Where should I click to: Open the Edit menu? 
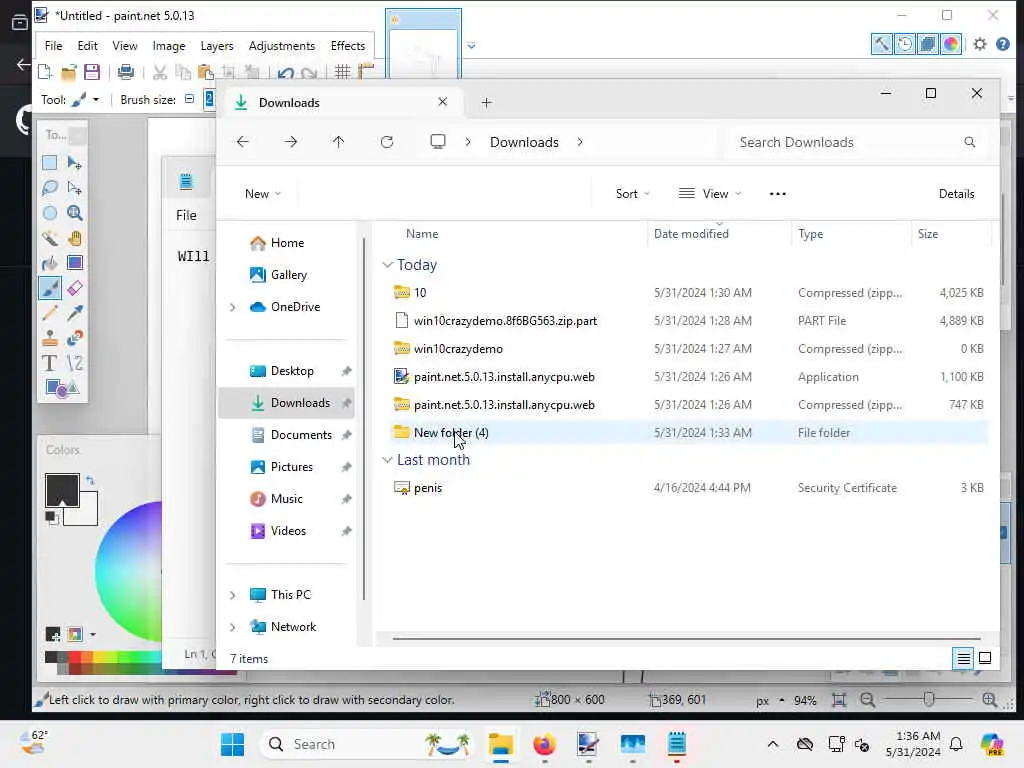(88, 46)
